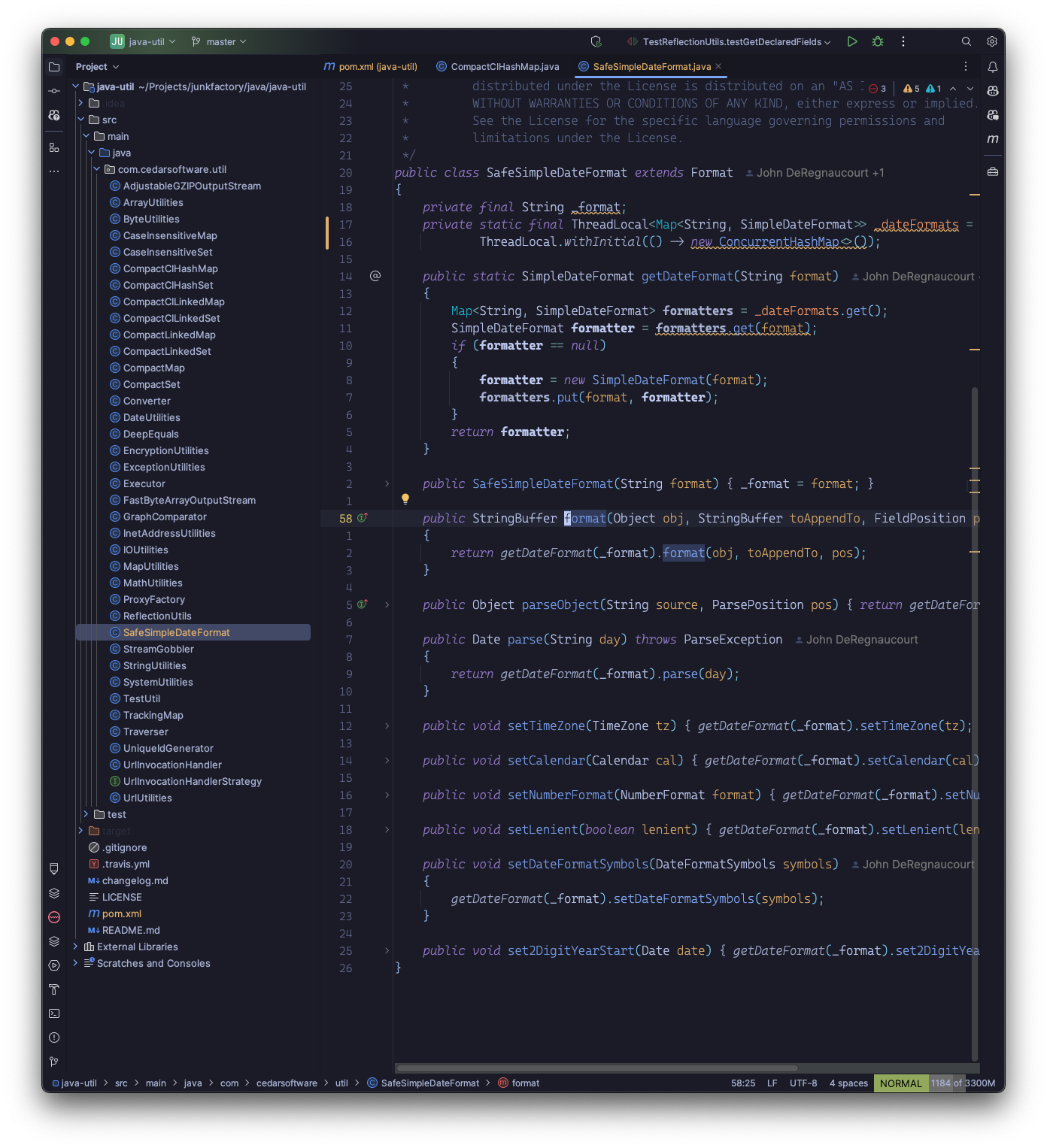This screenshot has width=1047, height=1148.
Task: Toggle the Project tool window folder icon
Action: tap(54, 67)
